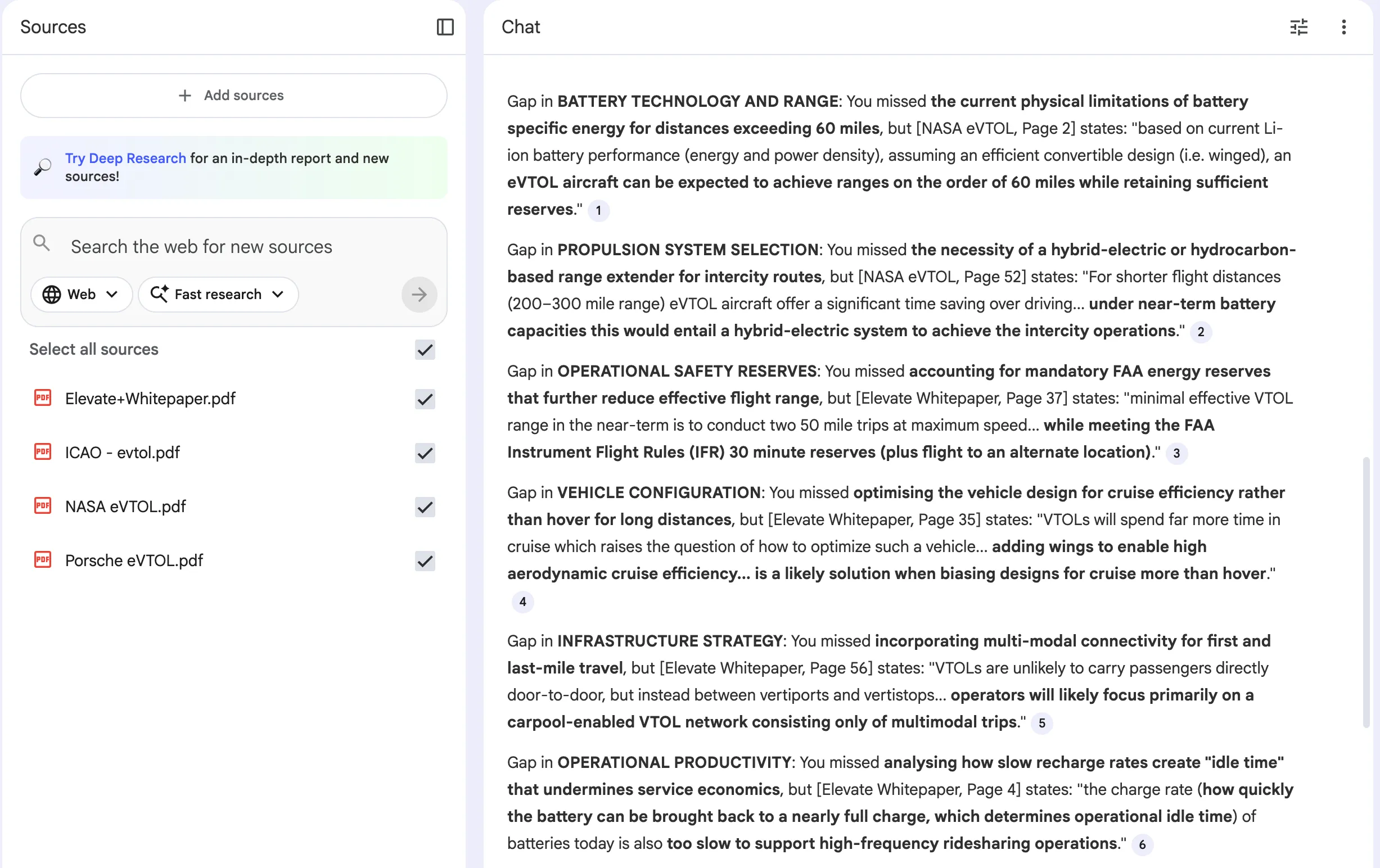This screenshot has height=868, width=1380.
Task: Click the plus icon in Add sources
Action: click(184, 95)
